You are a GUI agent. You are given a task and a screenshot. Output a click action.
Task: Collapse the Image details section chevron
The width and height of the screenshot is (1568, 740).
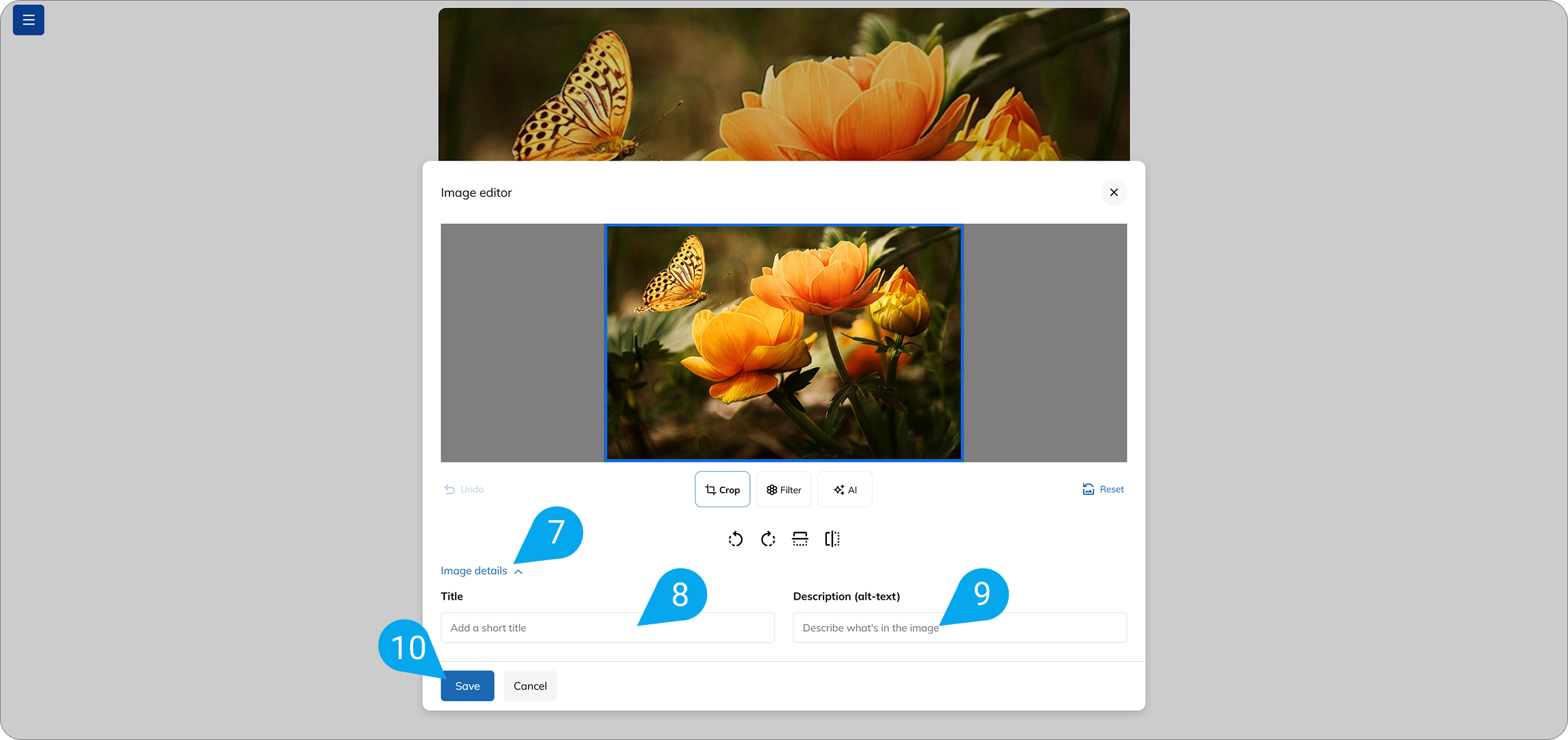click(x=518, y=571)
